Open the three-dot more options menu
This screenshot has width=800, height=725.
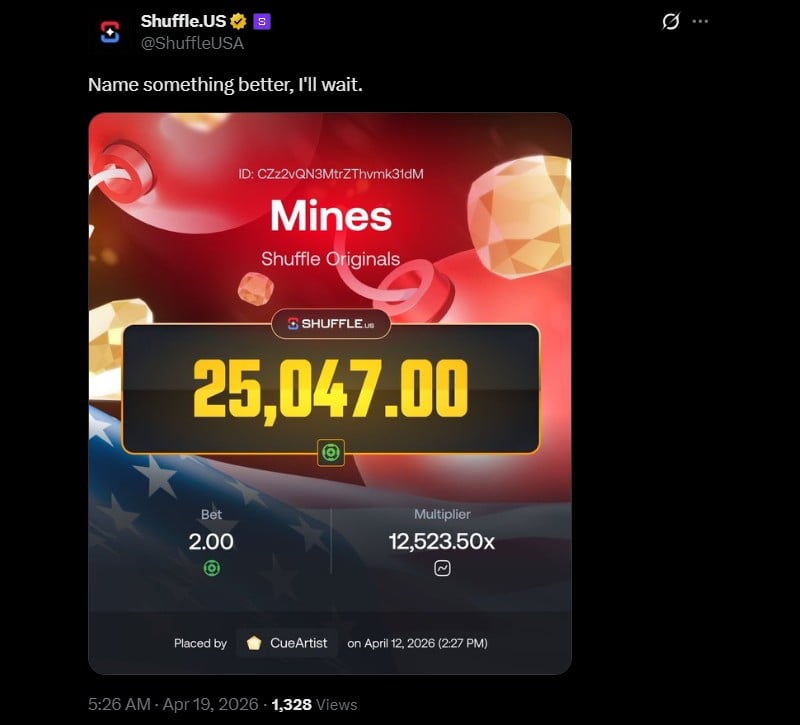(700, 21)
